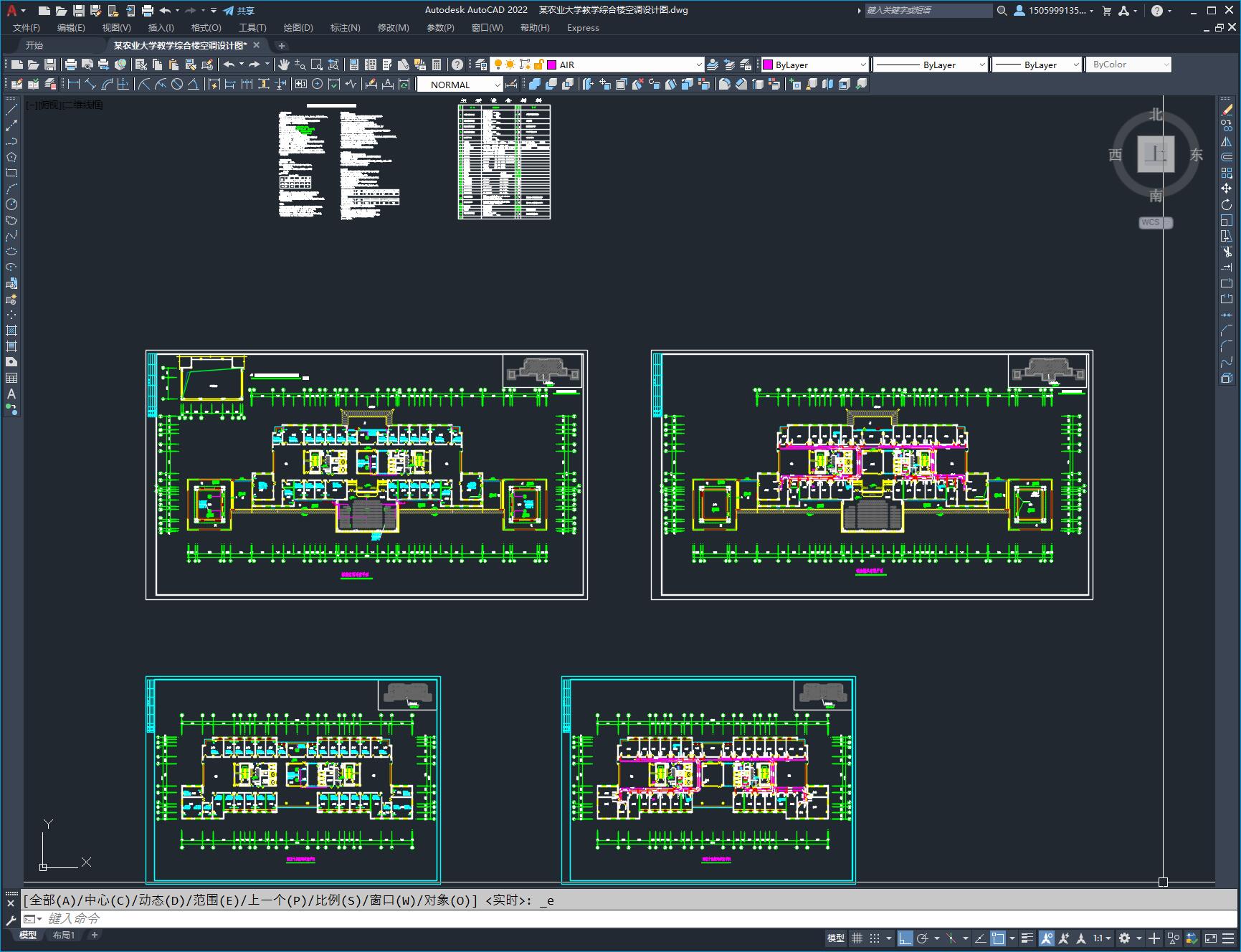Select the Ellipse drawing tool
Viewport: 1241px width, 952px height.
pyautogui.click(x=11, y=252)
